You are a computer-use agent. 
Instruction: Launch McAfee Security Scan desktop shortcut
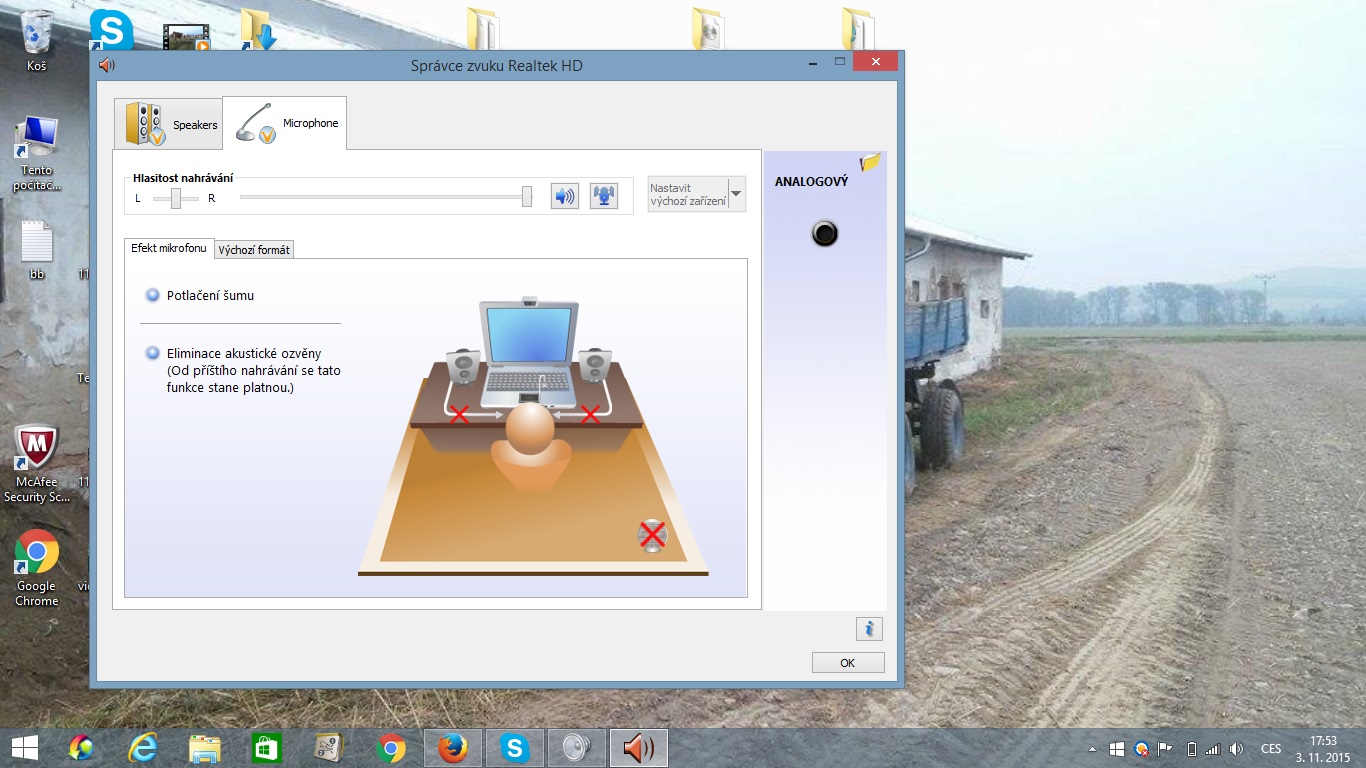(x=37, y=464)
